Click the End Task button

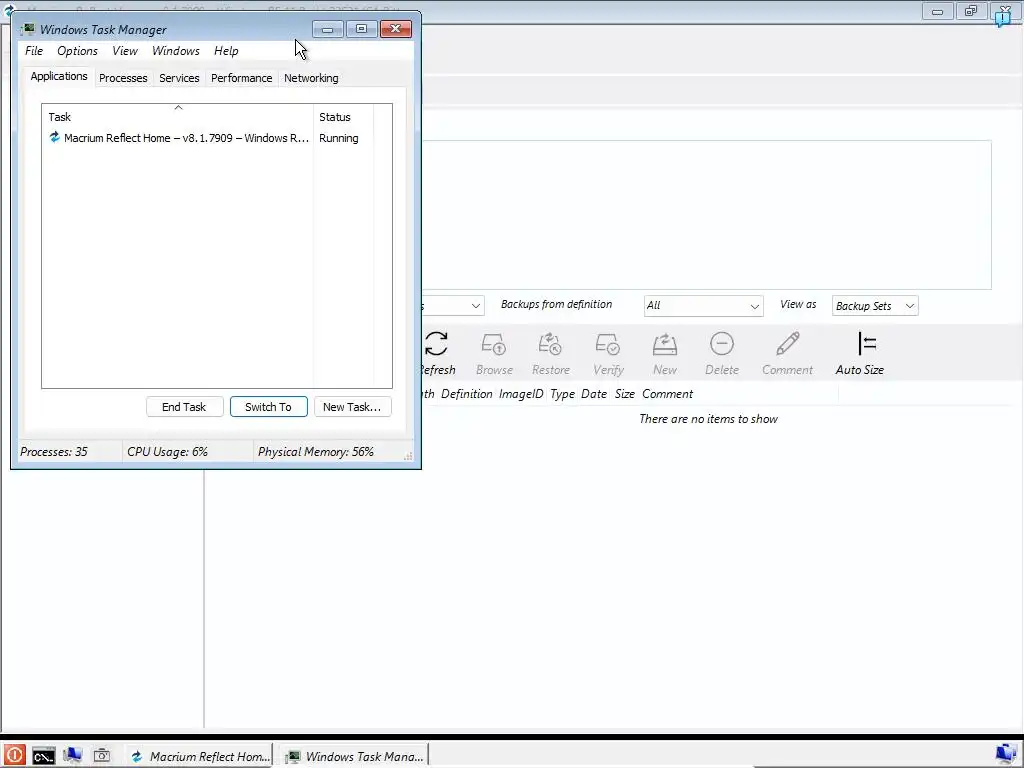point(184,407)
